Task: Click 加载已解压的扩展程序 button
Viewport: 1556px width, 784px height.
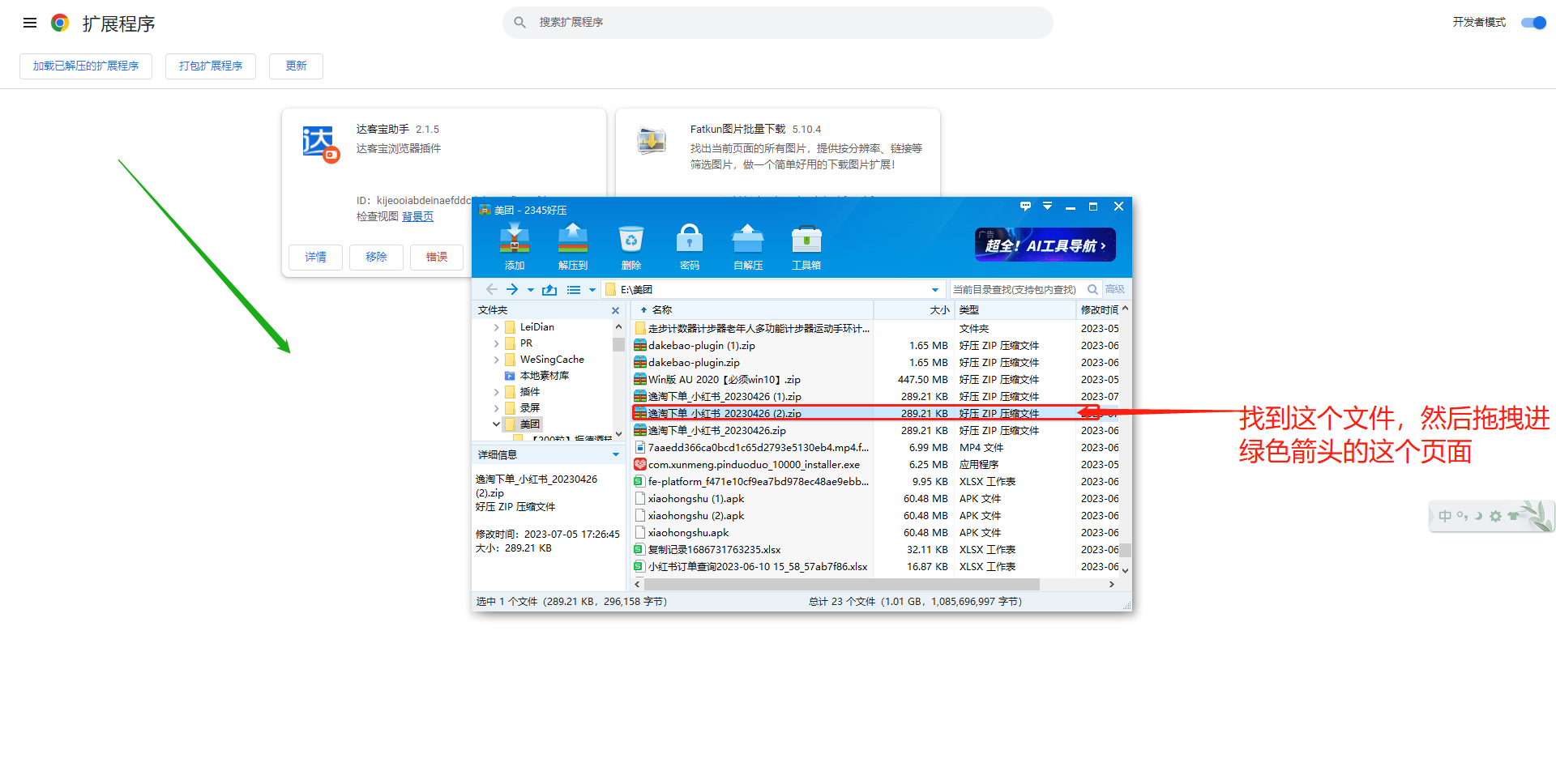Action: point(86,66)
